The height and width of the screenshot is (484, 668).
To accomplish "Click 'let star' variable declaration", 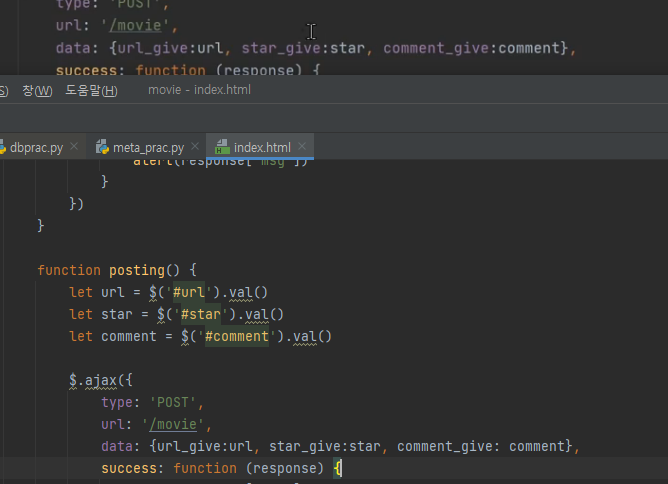I will tap(101, 314).
